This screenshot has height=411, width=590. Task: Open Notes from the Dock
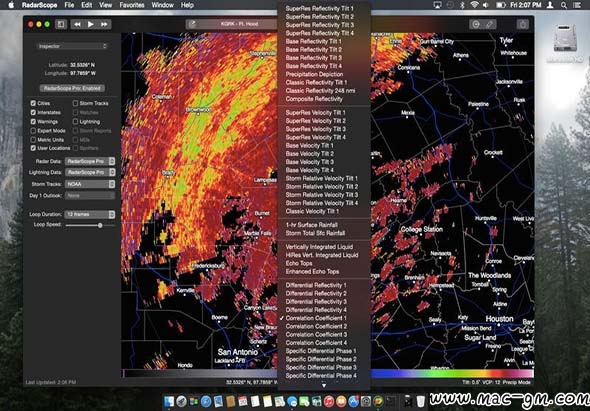tap(267, 401)
